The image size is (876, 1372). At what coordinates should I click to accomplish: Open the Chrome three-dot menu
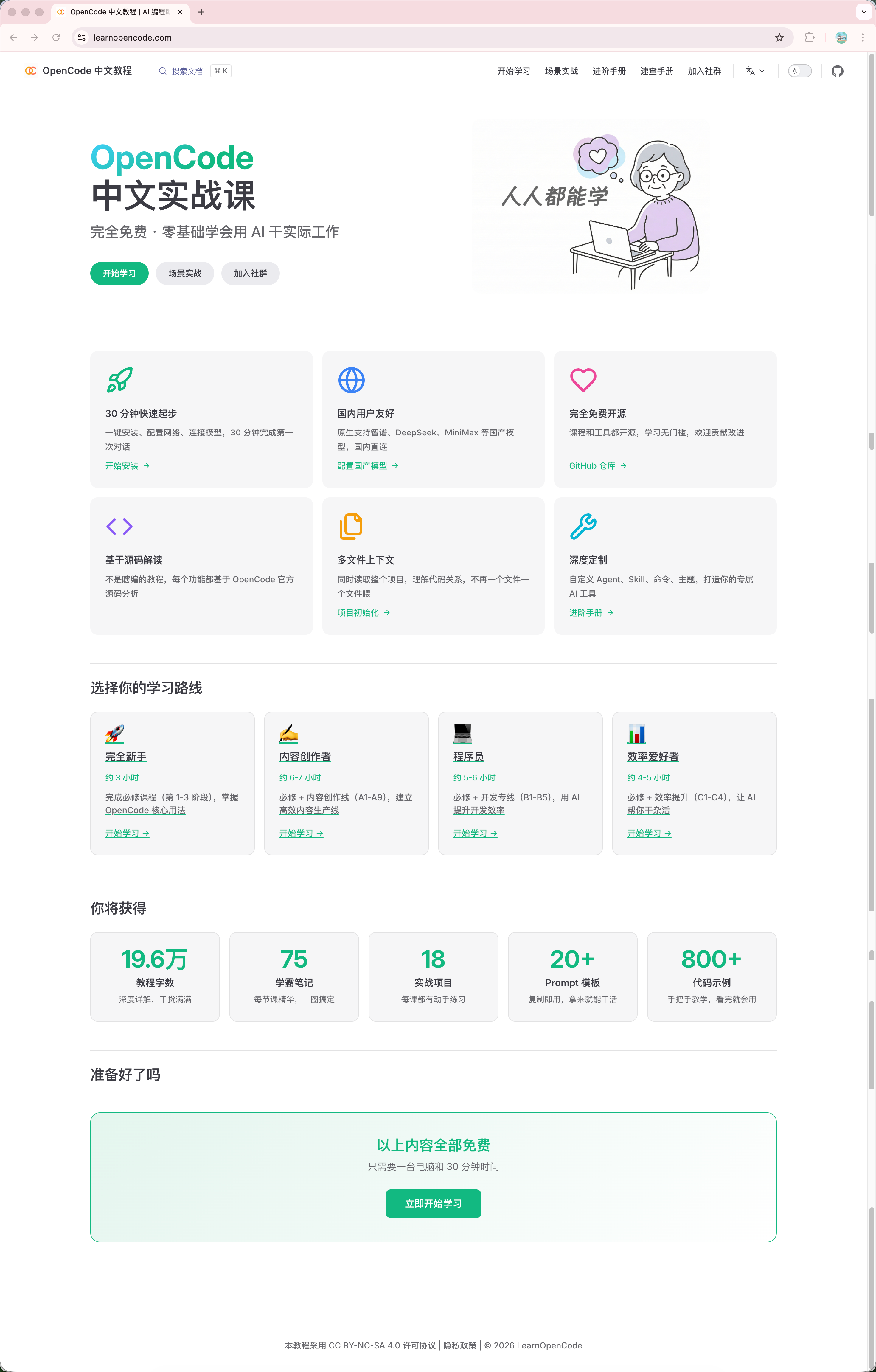(863, 38)
